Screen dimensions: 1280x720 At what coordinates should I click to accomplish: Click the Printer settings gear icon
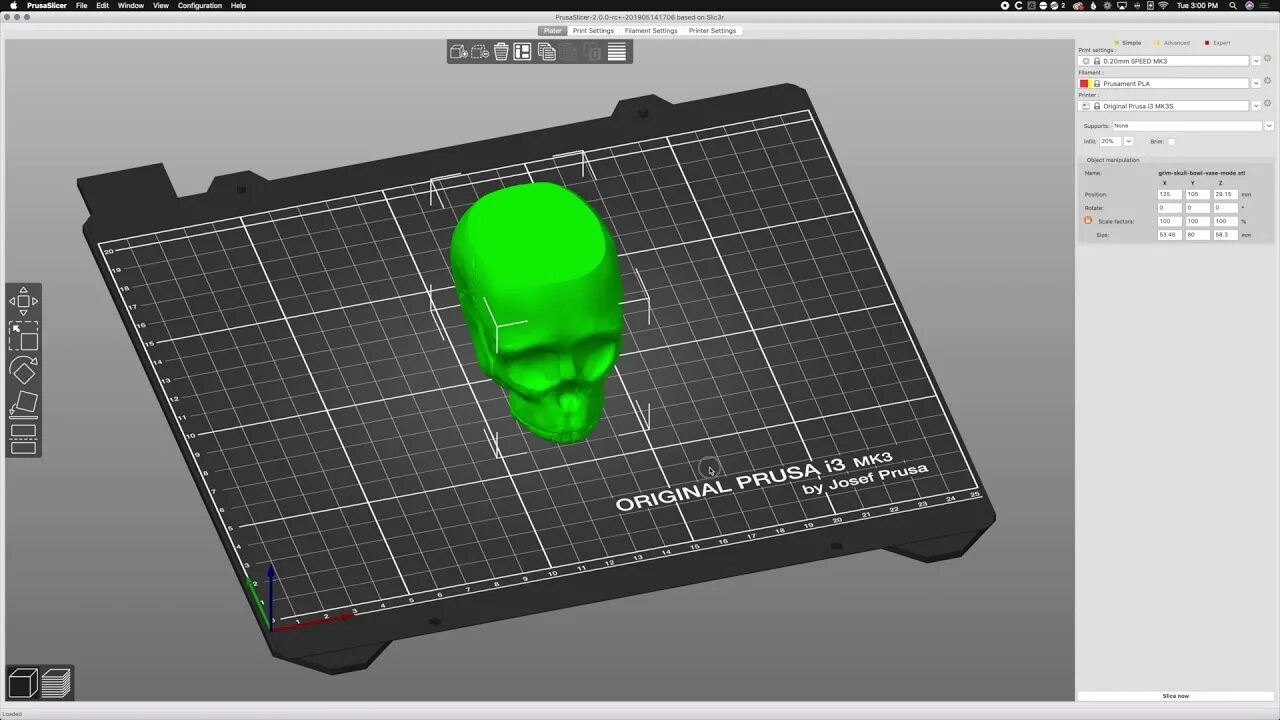(1268, 104)
